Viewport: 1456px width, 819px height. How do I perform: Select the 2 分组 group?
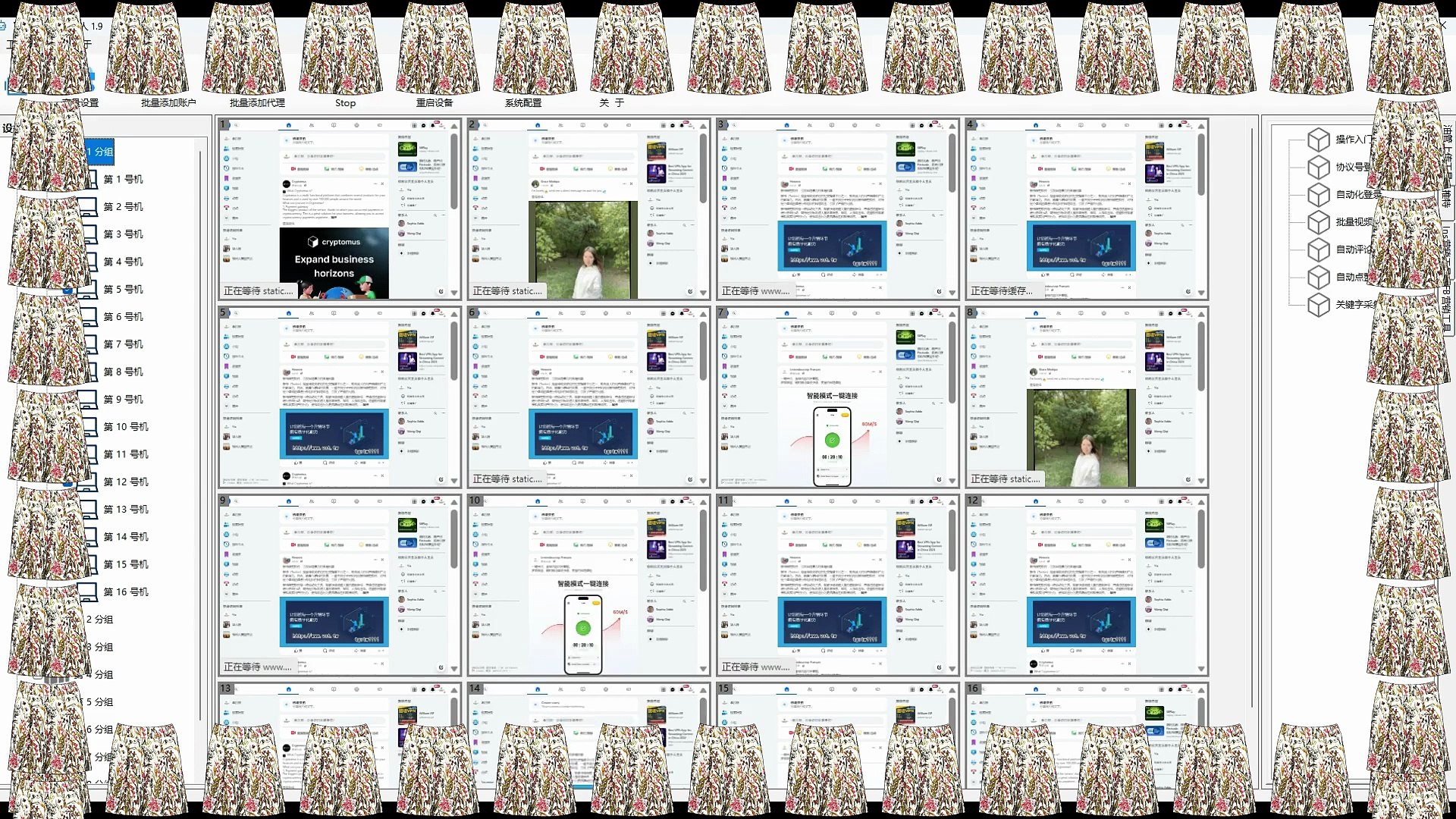99,620
